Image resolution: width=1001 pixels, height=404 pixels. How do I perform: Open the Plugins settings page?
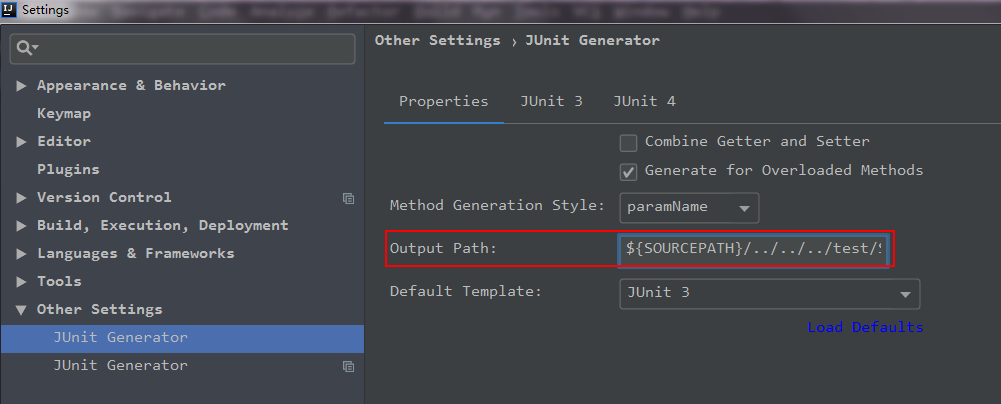(68, 170)
